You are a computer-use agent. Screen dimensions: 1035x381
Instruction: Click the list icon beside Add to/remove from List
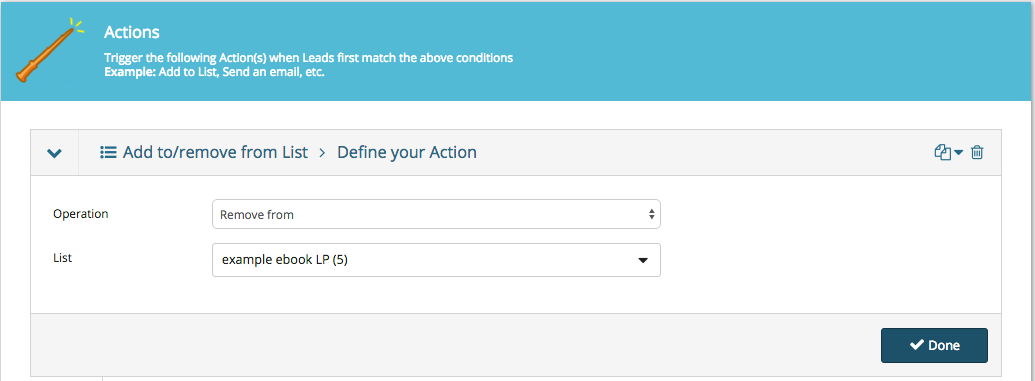[108, 153]
